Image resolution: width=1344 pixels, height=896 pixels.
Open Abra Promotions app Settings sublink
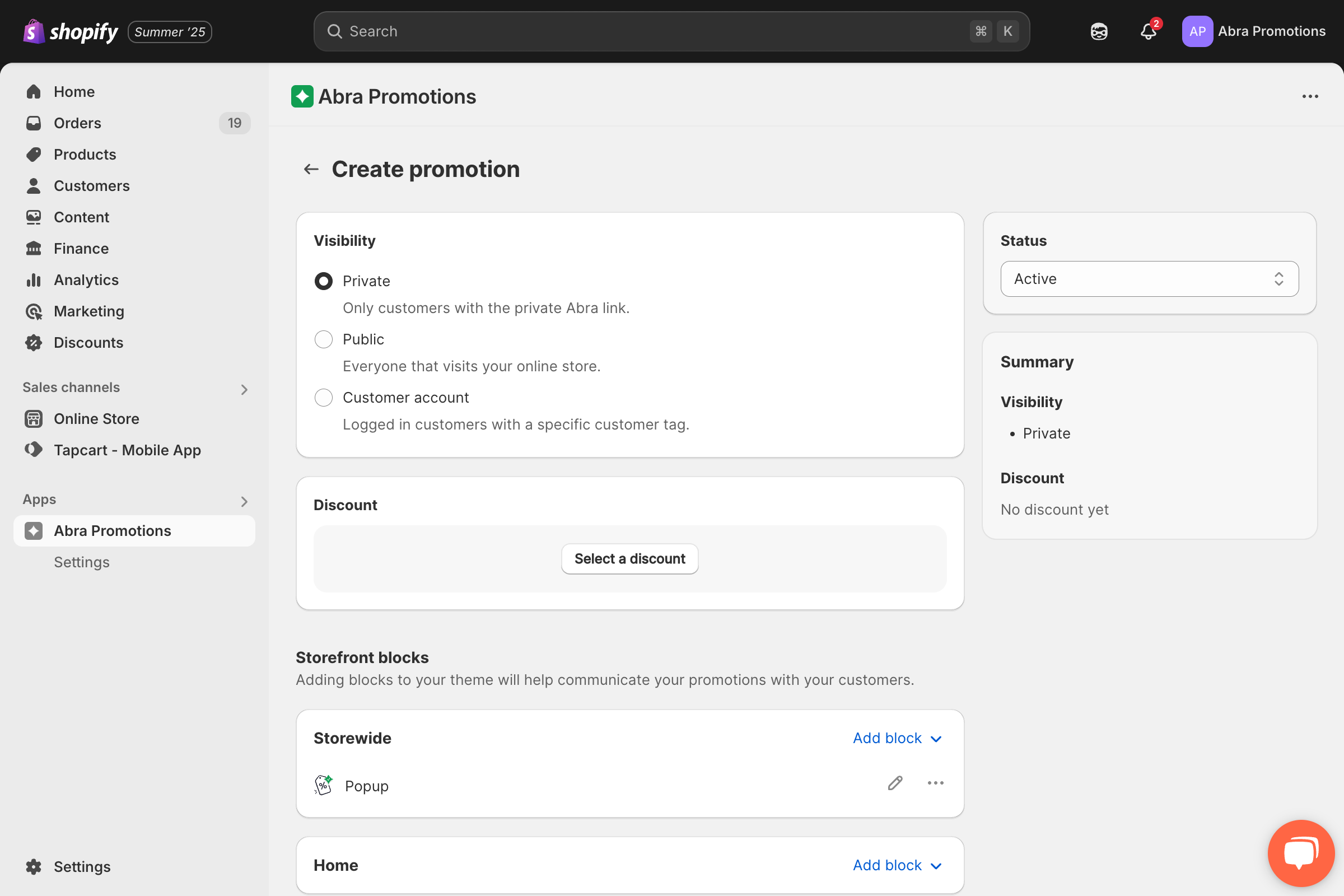point(82,562)
